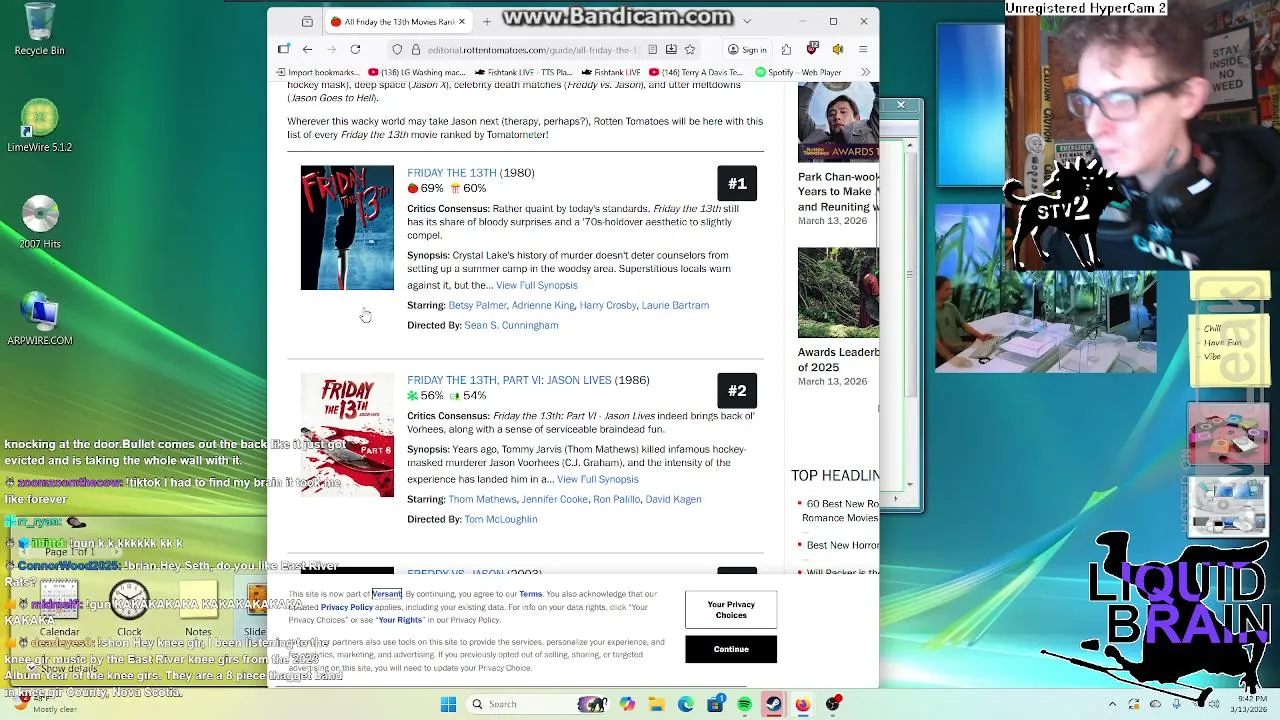The width and height of the screenshot is (1280, 720).
Task: Click the rottentomatoes URL address bar
Action: [x=532, y=49]
